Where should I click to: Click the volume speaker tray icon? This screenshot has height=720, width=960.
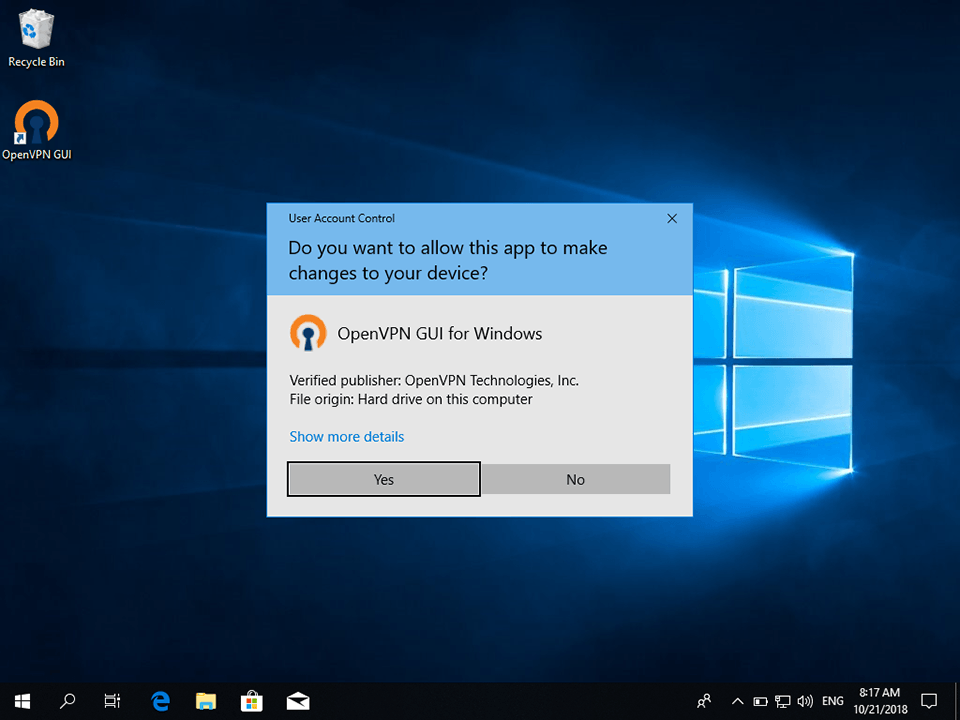point(805,701)
